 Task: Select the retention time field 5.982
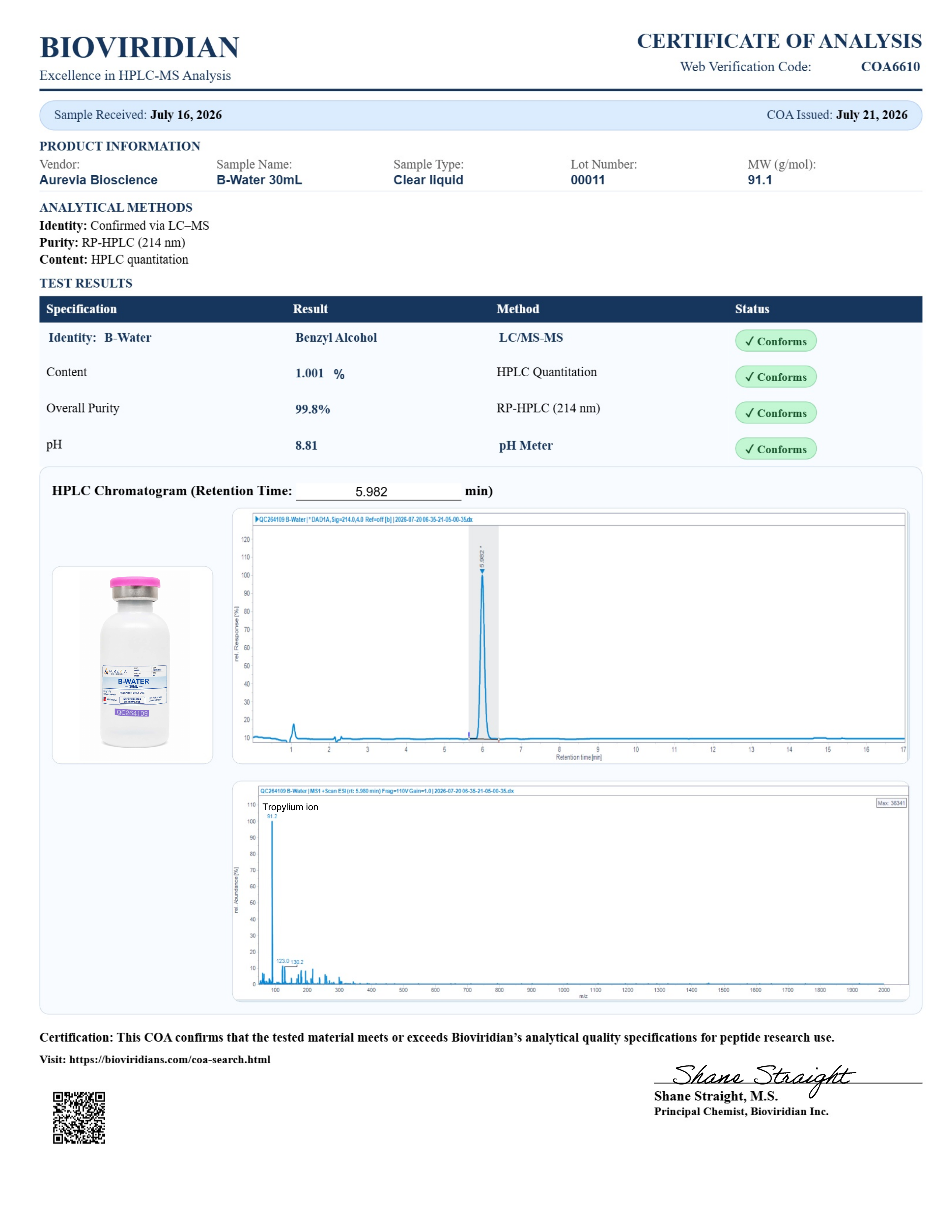[x=378, y=491]
